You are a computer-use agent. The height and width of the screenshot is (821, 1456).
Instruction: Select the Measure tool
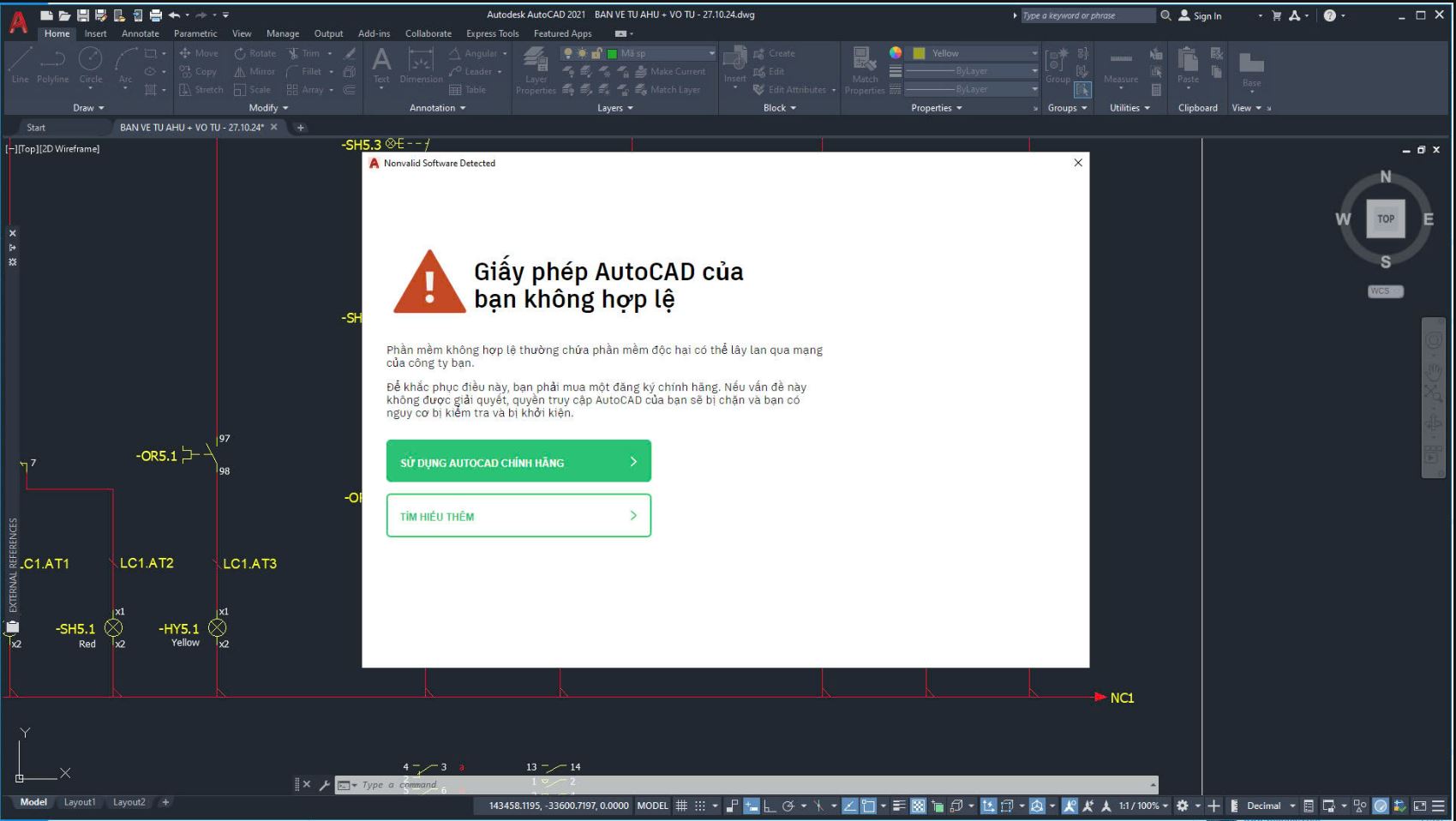point(1119,69)
